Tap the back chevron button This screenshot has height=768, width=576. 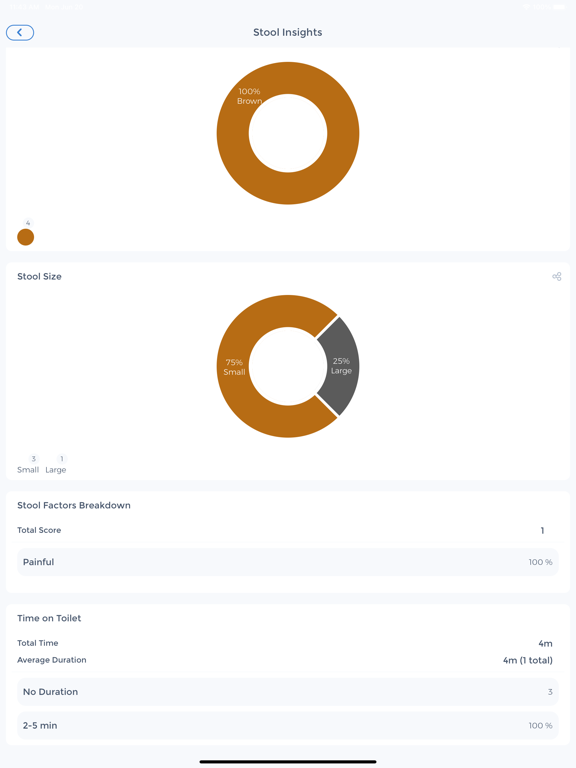click(x=20, y=32)
